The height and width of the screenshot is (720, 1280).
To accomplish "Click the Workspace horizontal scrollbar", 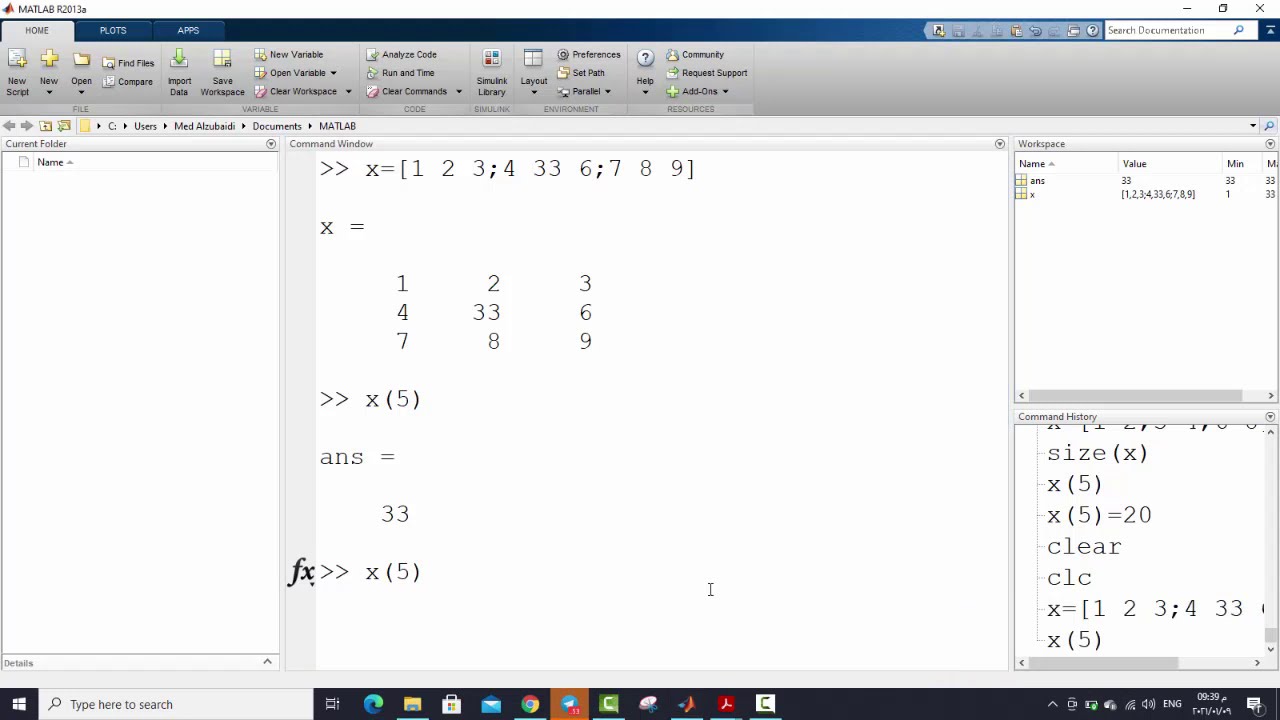I will (x=1134, y=396).
